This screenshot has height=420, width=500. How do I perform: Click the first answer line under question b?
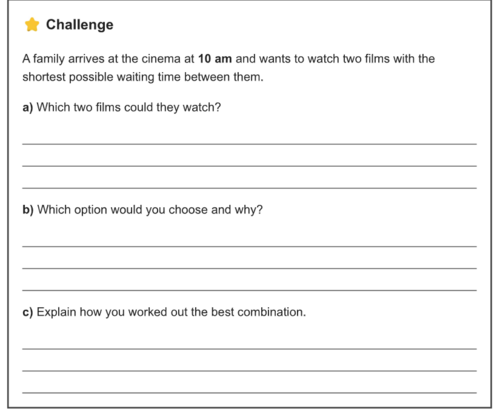click(x=249, y=246)
